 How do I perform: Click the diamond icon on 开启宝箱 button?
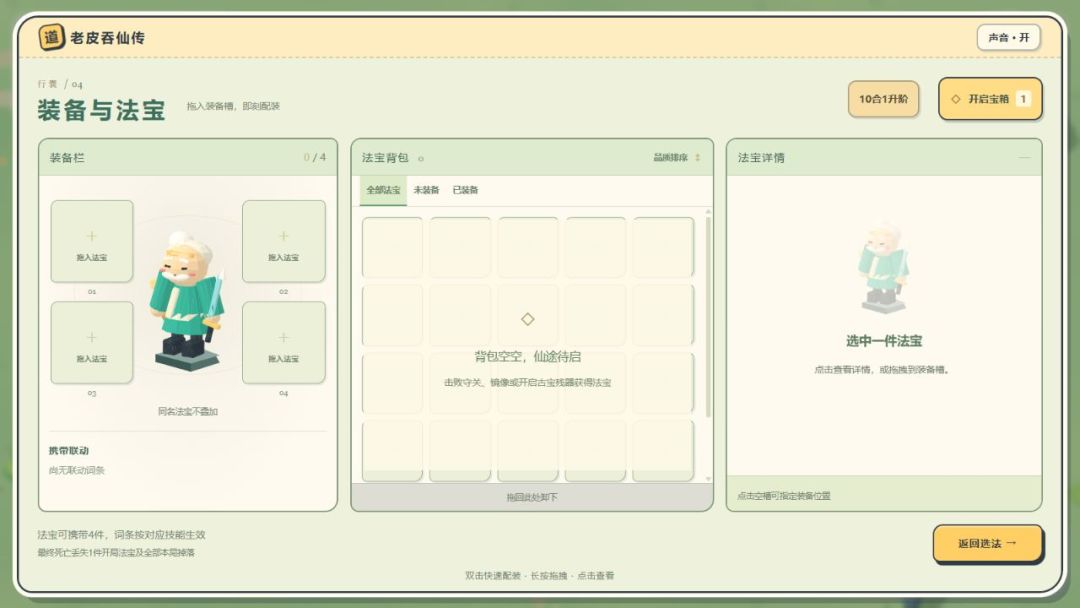coord(955,99)
